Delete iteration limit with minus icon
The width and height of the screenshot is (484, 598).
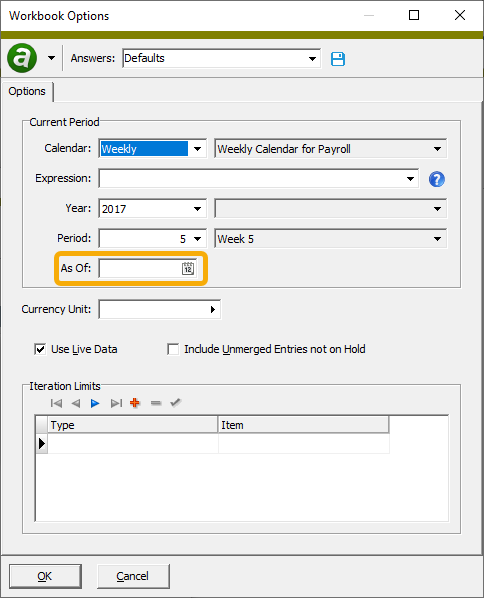pos(156,403)
